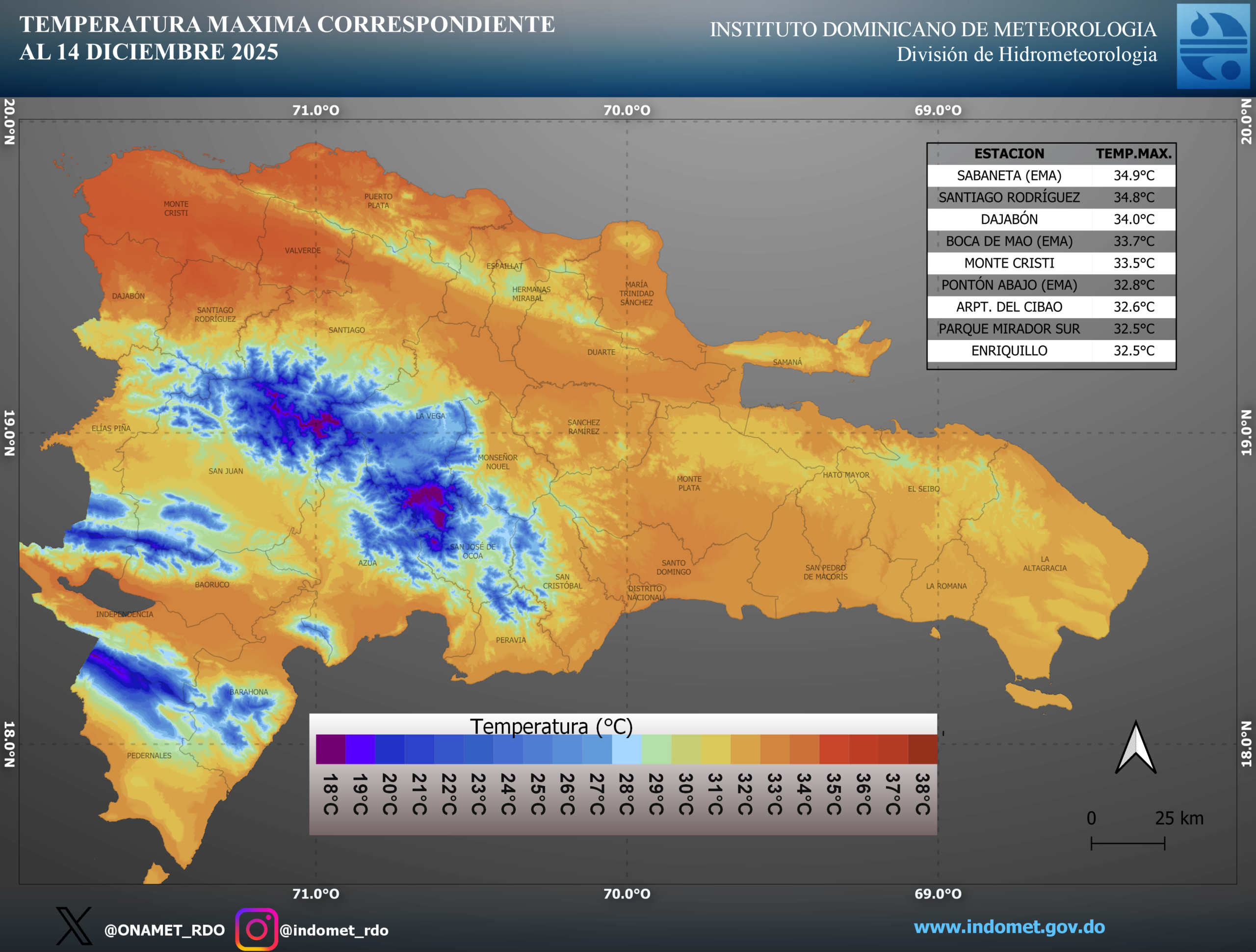Click the TEMP.MAX. column header
Image resolution: width=1256 pixels, height=952 pixels.
click(x=1133, y=154)
